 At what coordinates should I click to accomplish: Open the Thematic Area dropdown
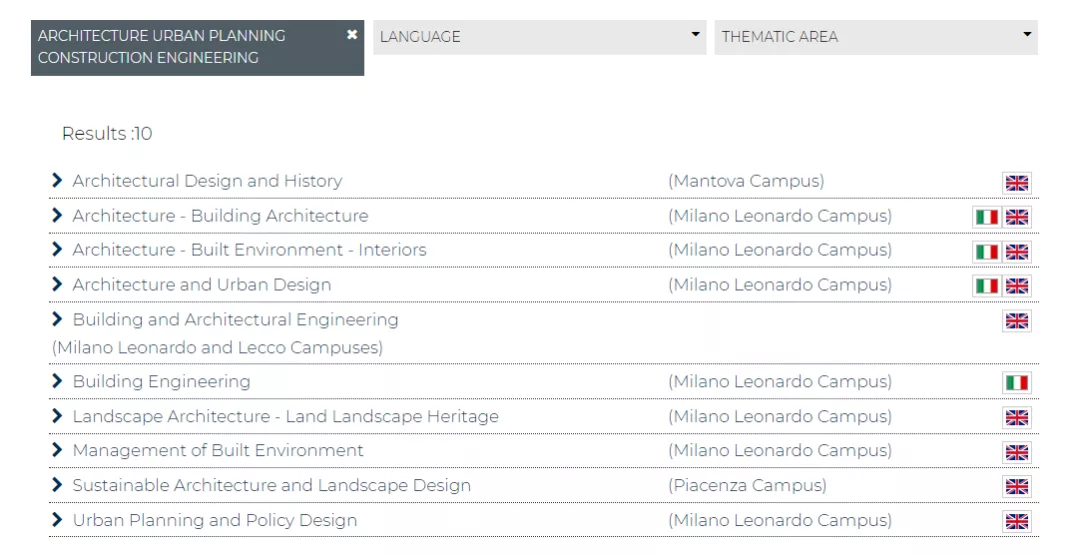click(x=876, y=37)
